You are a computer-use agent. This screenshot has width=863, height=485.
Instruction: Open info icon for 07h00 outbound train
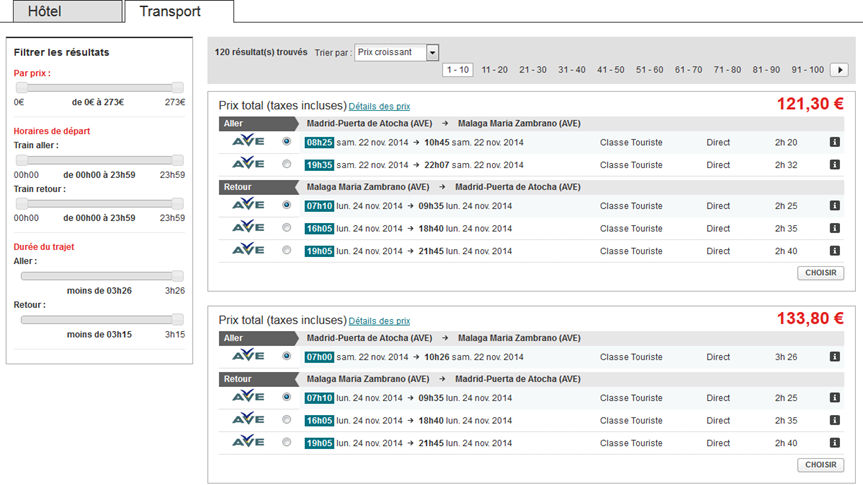point(834,357)
